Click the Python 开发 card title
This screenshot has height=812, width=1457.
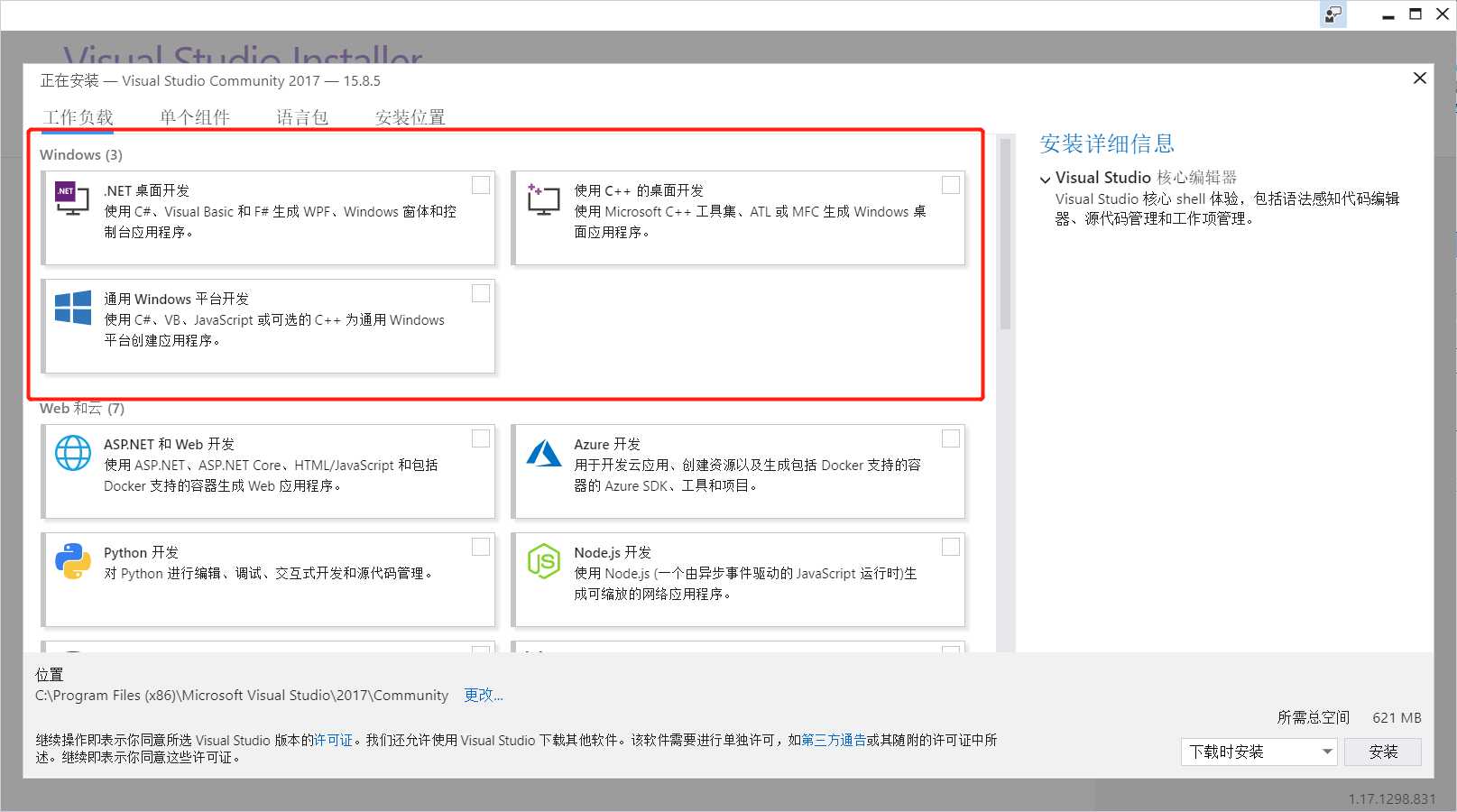(141, 552)
